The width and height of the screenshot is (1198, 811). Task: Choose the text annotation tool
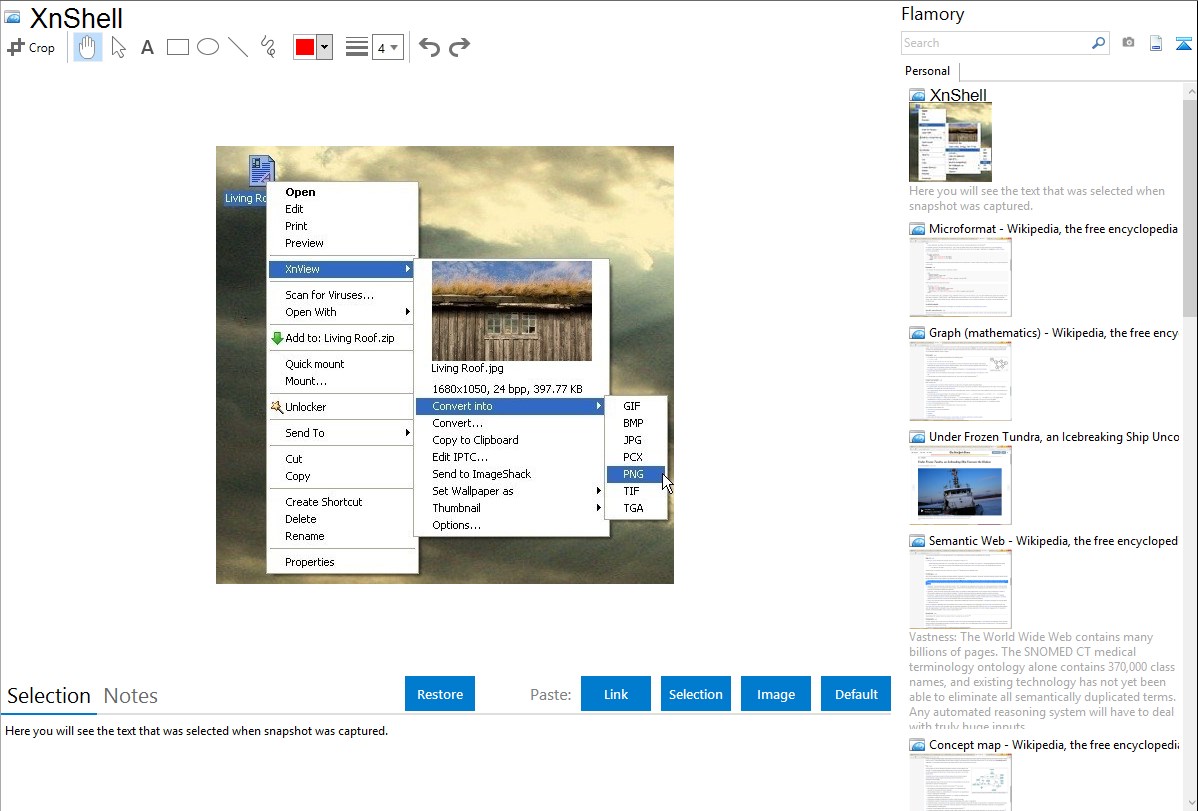(147, 47)
